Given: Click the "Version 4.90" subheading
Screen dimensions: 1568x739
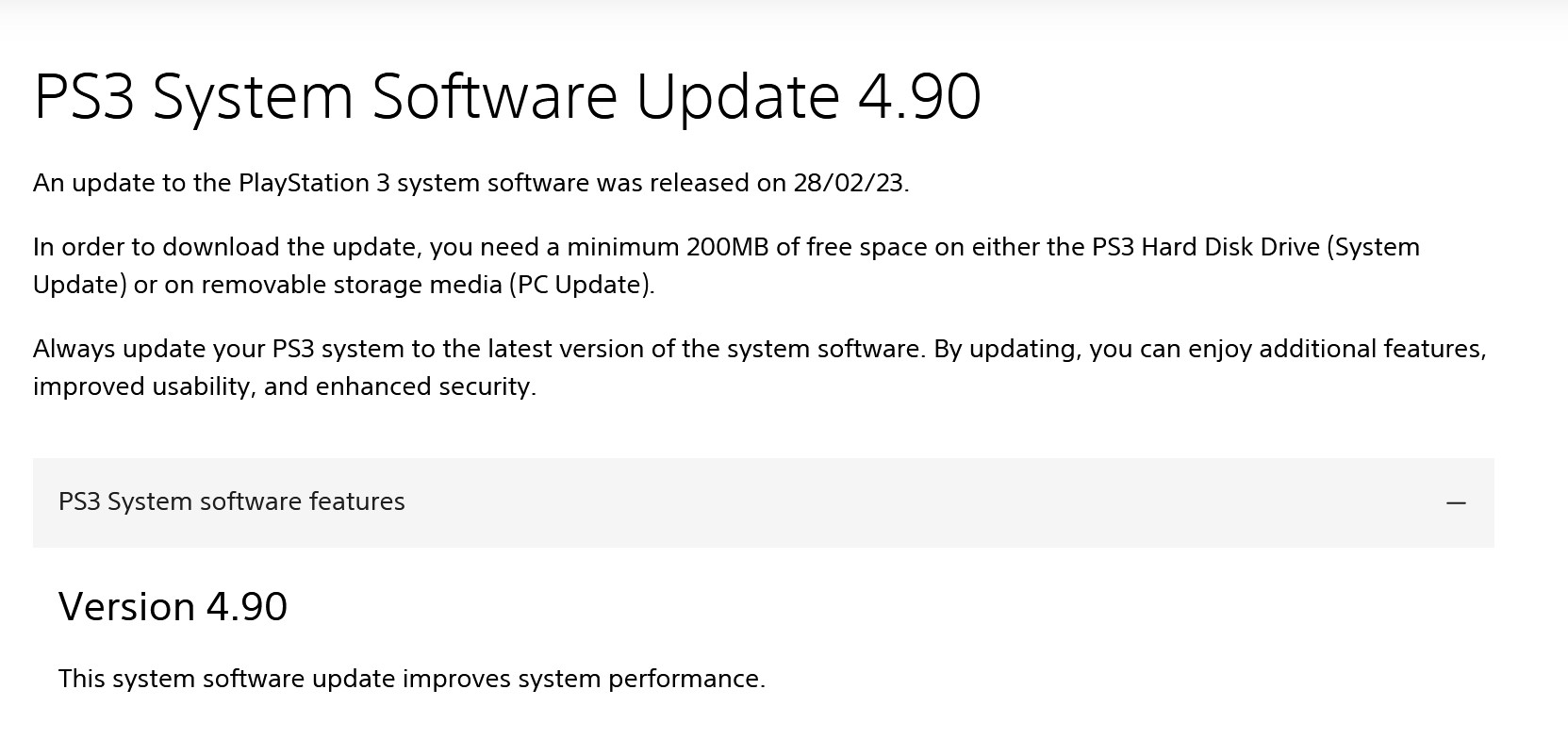Looking at the screenshot, I should pos(173,606).
